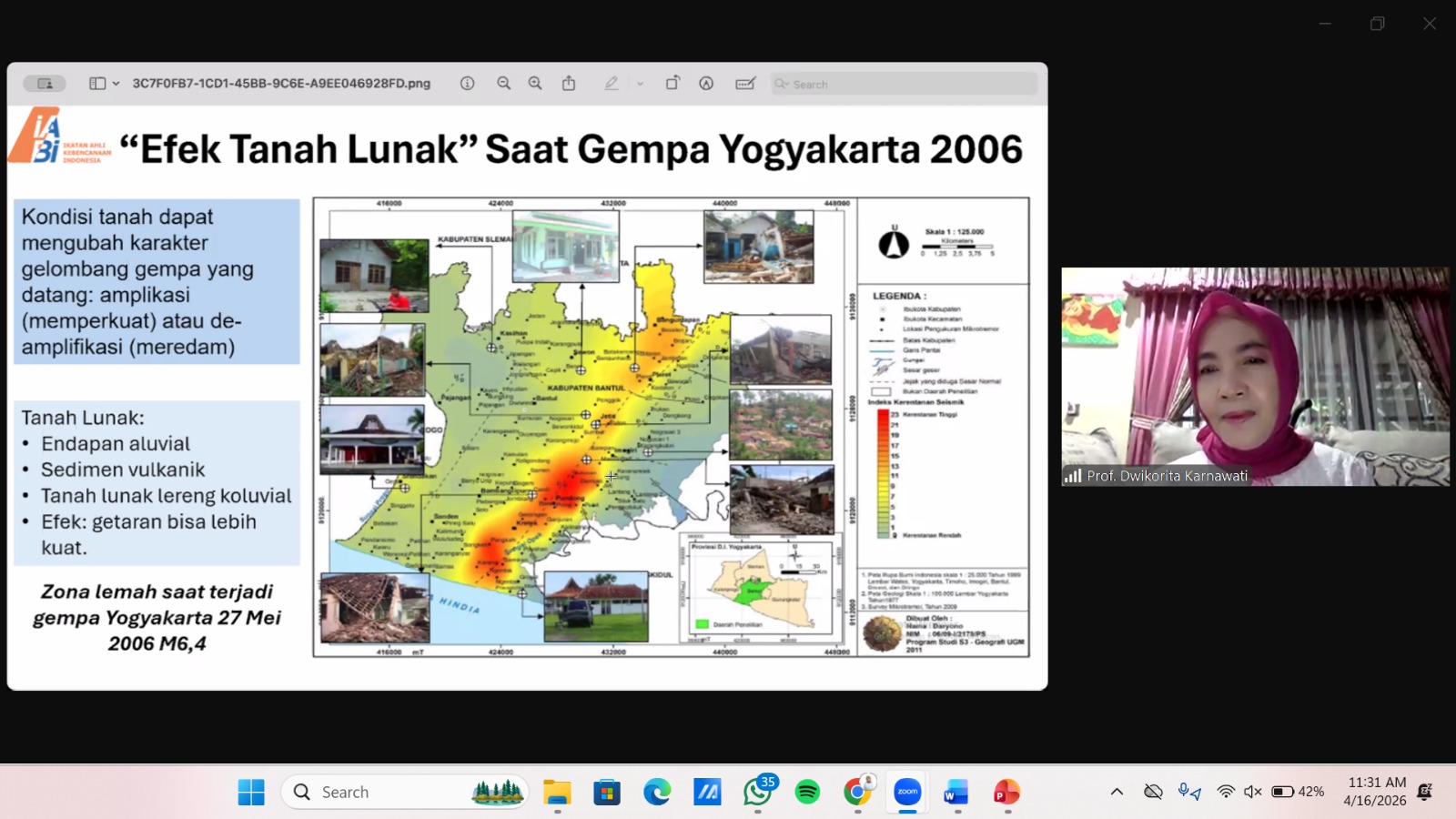Open the highlight pen dropdown arrow
Image resolution: width=1456 pixels, height=819 pixels.
pos(641,84)
